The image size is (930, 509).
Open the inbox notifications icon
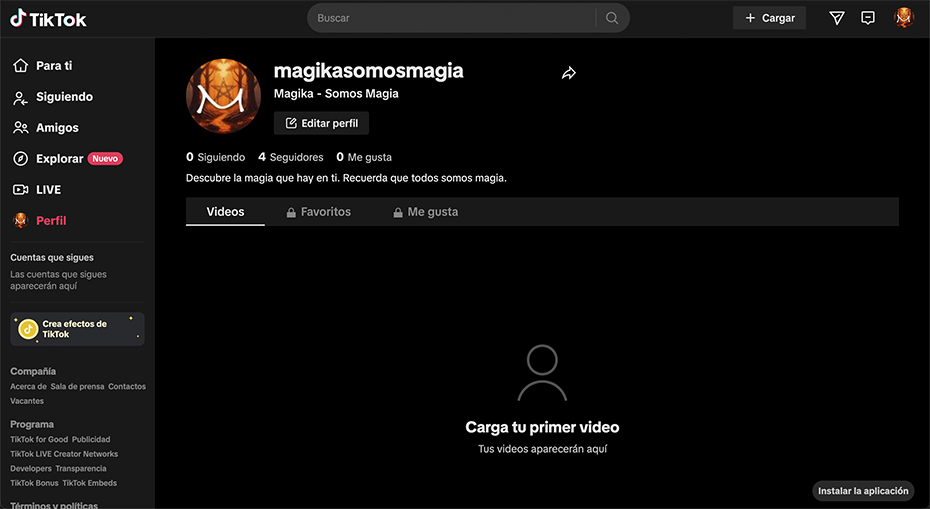tap(868, 18)
